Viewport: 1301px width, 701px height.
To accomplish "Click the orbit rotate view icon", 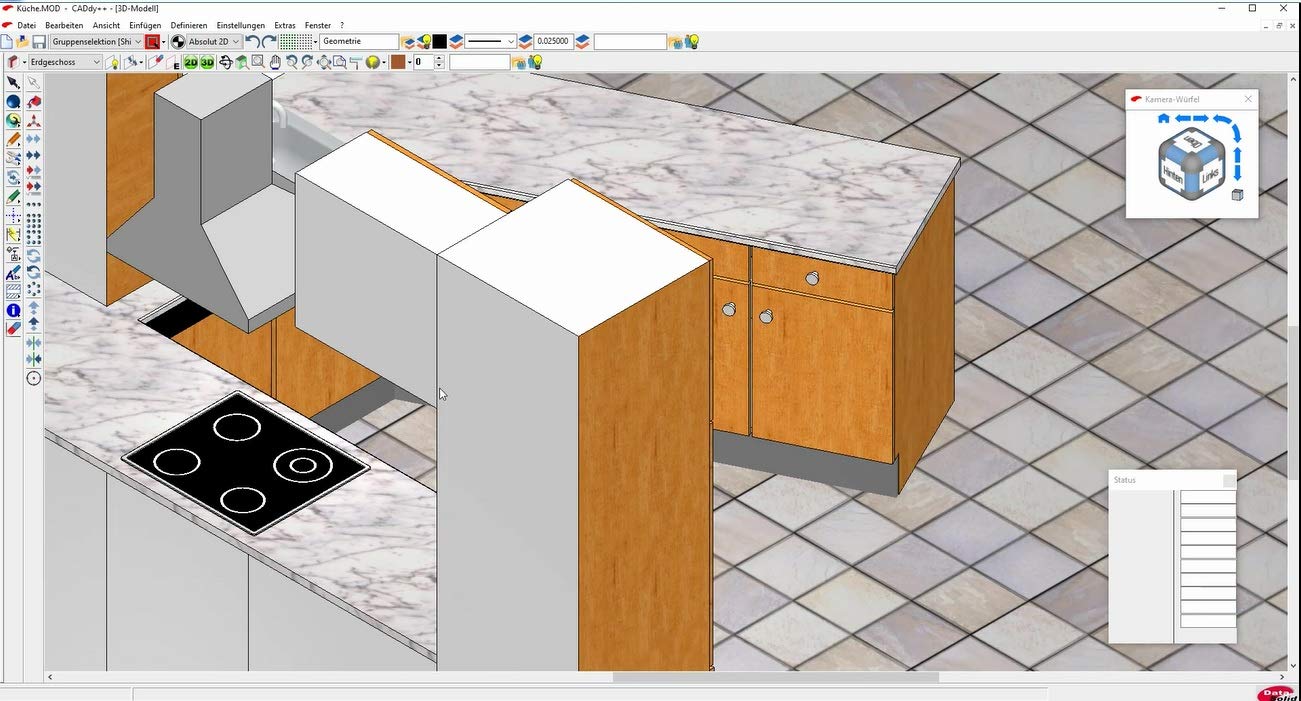I will (x=225, y=62).
